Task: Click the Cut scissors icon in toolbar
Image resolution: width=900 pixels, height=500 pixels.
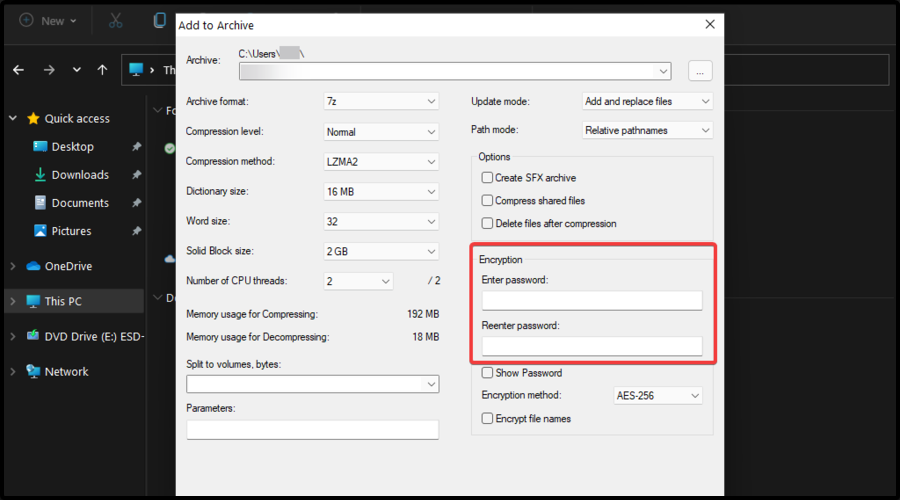Action: pyautogui.click(x=116, y=20)
